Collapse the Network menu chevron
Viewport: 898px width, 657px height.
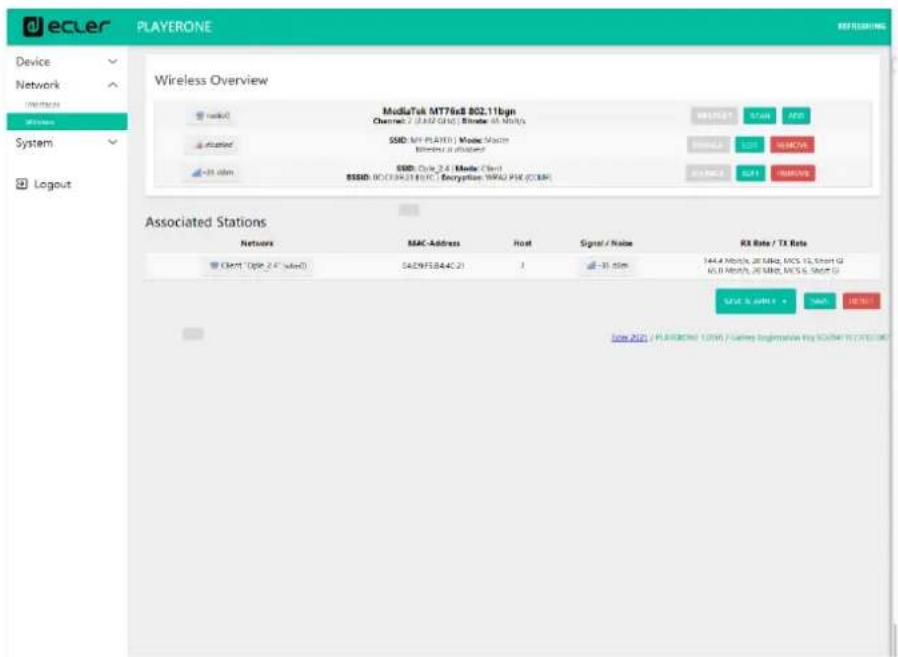tap(113, 85)
